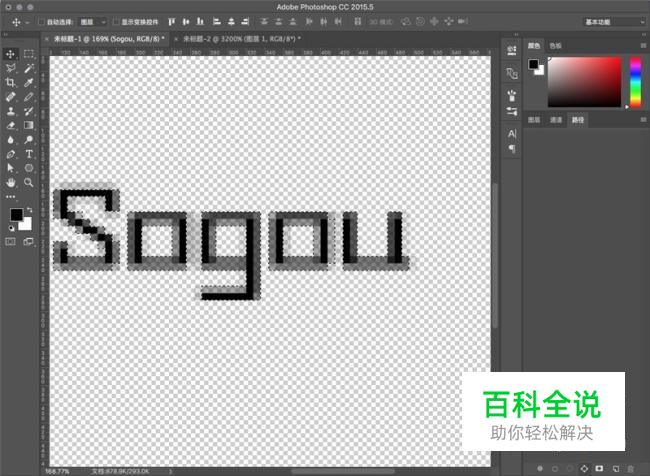
Task: Open the Move tool preset picker arrow
Action: coord(27,22)
